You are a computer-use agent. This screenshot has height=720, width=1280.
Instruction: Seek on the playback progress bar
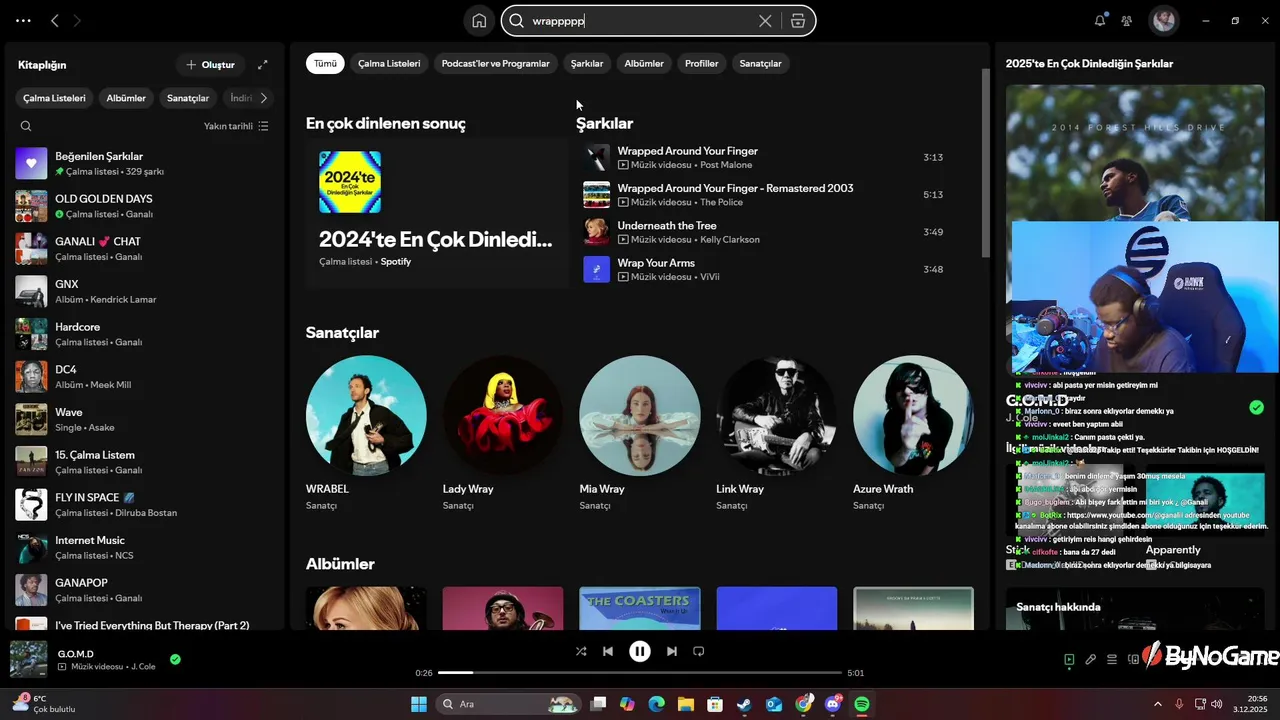(640, 673)
